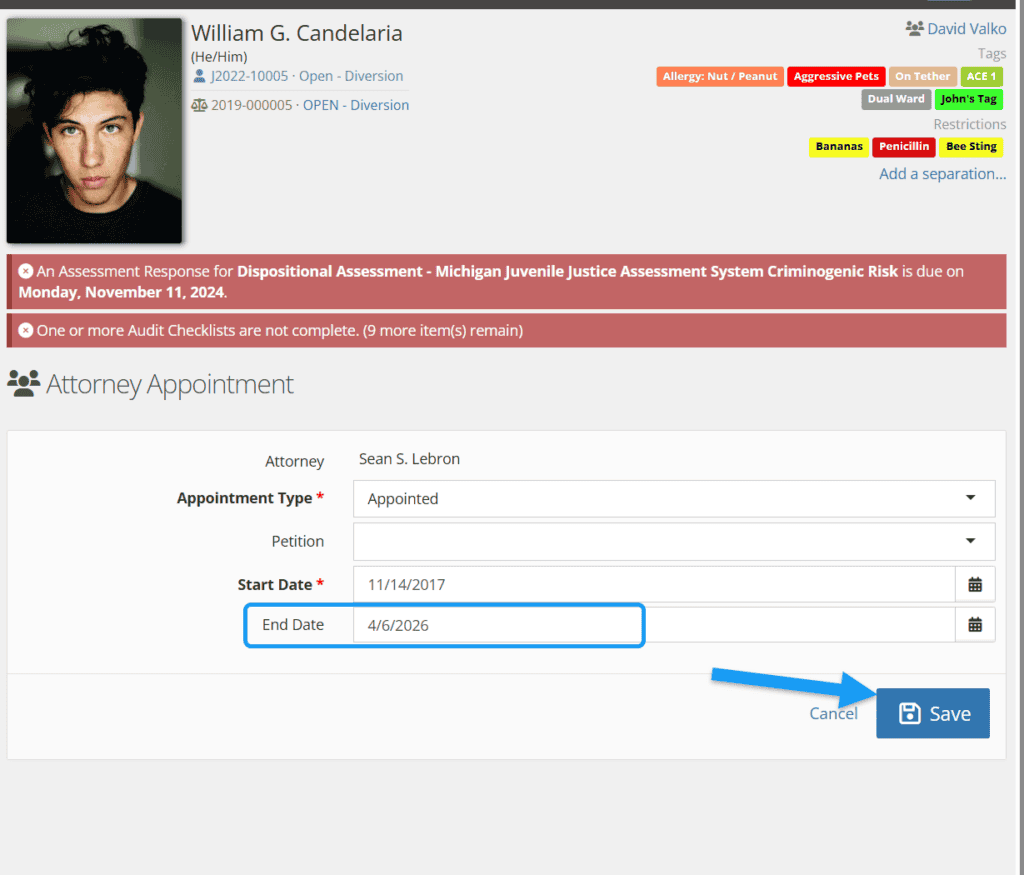Click the X icon on Assessment Response alert

(26, 271)
